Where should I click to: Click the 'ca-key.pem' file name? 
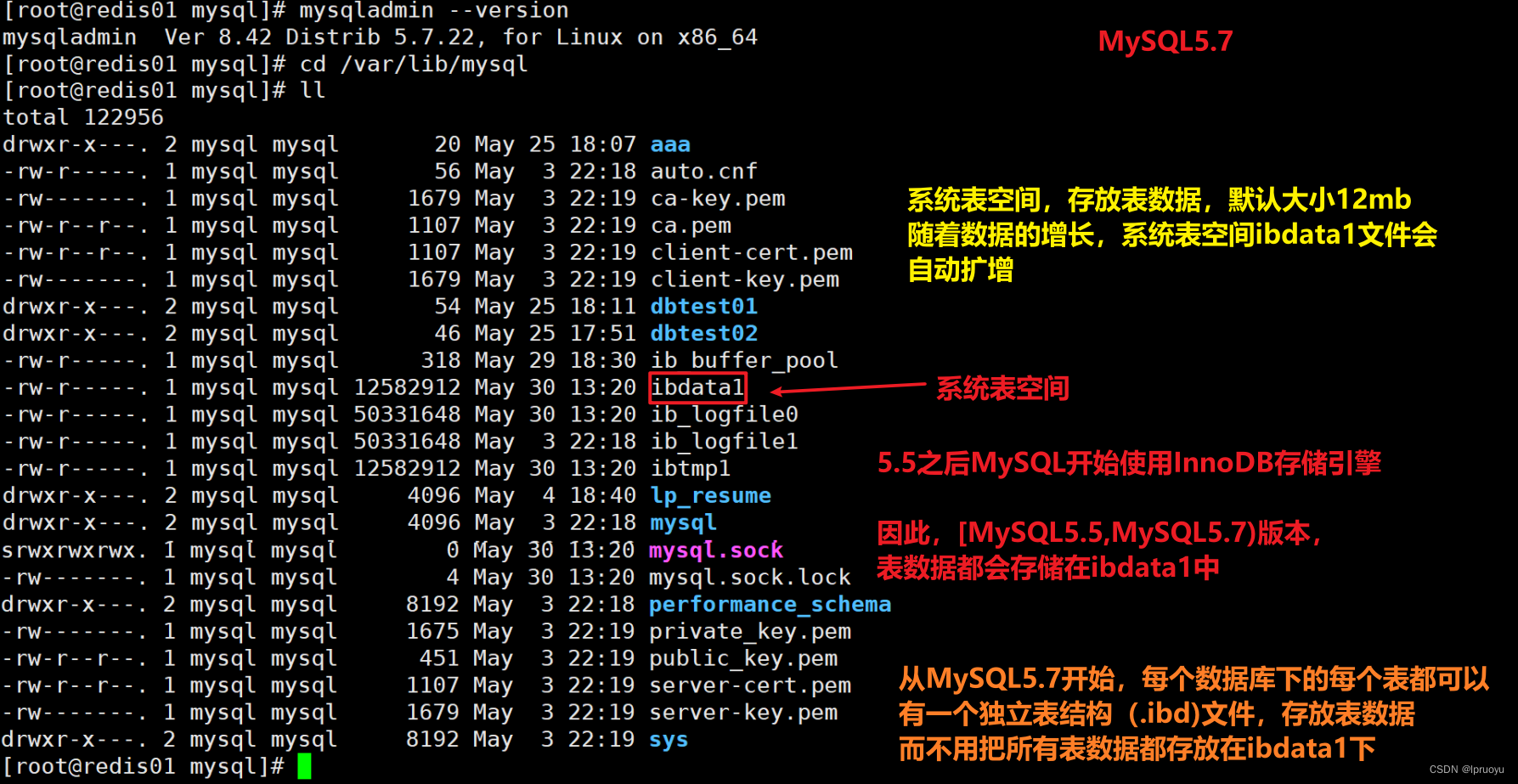[718, 199]
